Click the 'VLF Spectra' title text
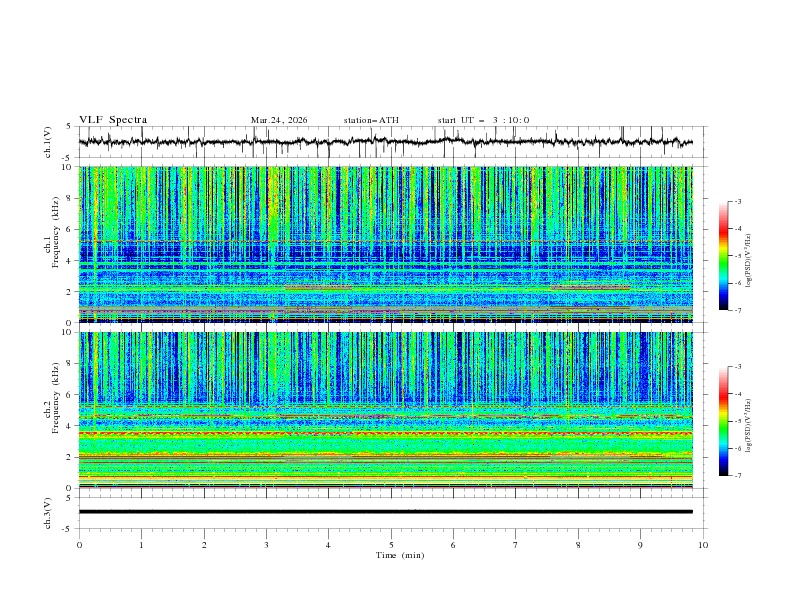This screenshot has height=612, width=792. coord(113,120)
